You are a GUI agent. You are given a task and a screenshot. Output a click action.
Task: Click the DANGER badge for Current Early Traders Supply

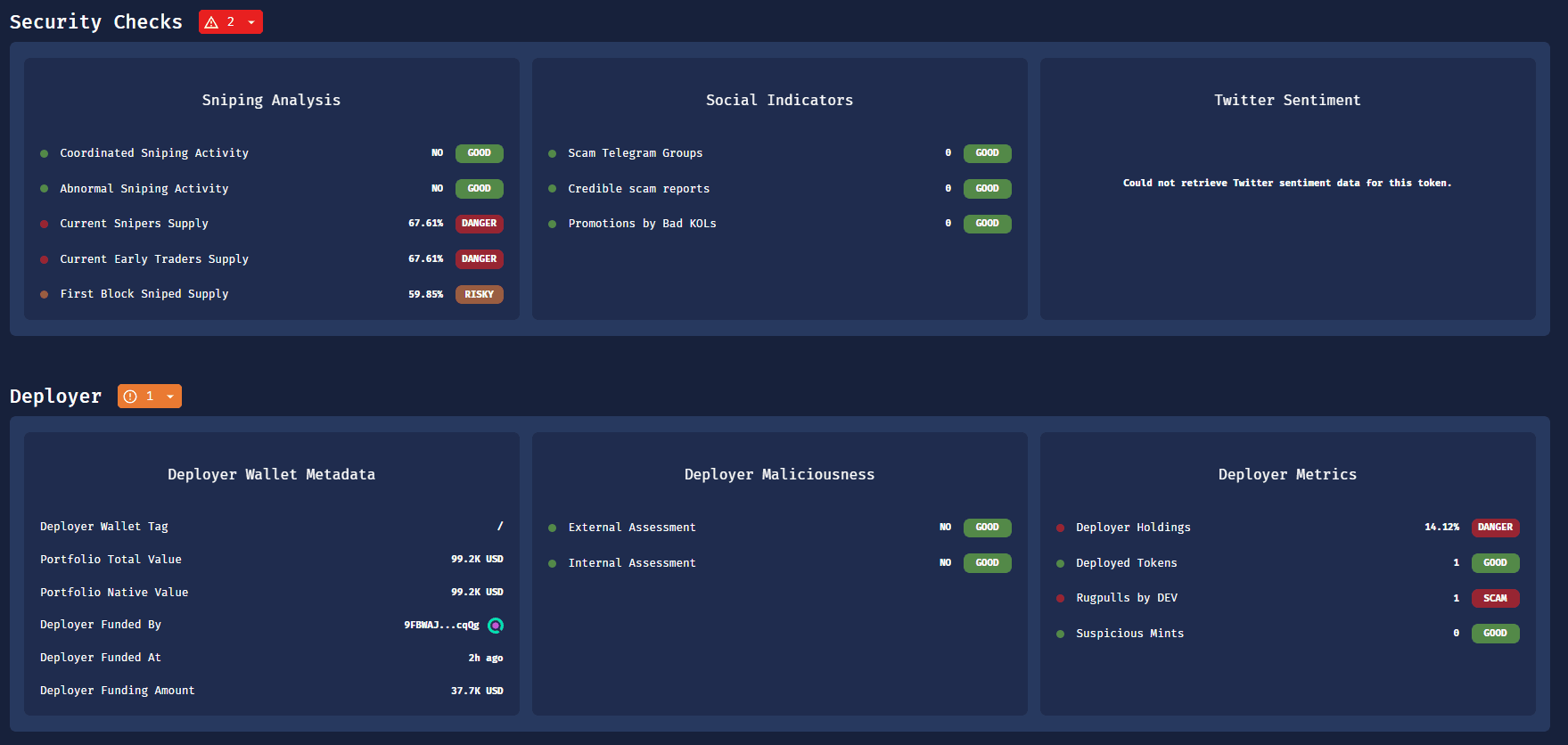[479, 259]
